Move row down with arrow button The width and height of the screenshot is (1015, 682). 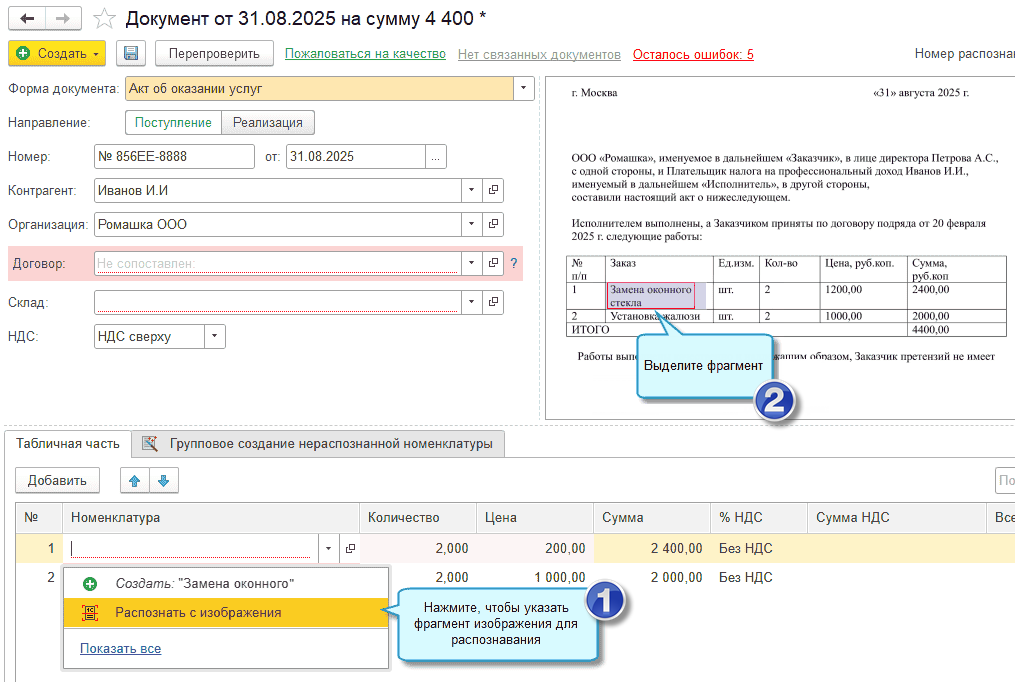tap(163, 481)
